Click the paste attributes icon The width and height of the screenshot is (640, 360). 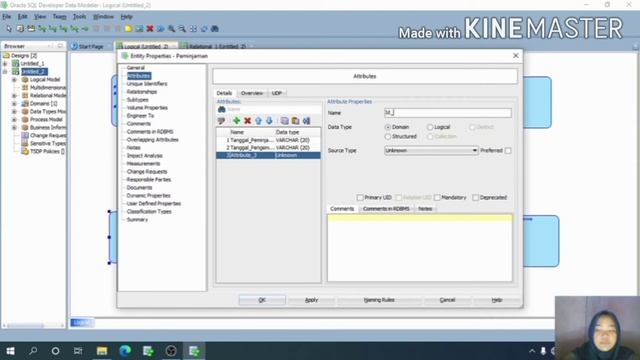(296, 120)
